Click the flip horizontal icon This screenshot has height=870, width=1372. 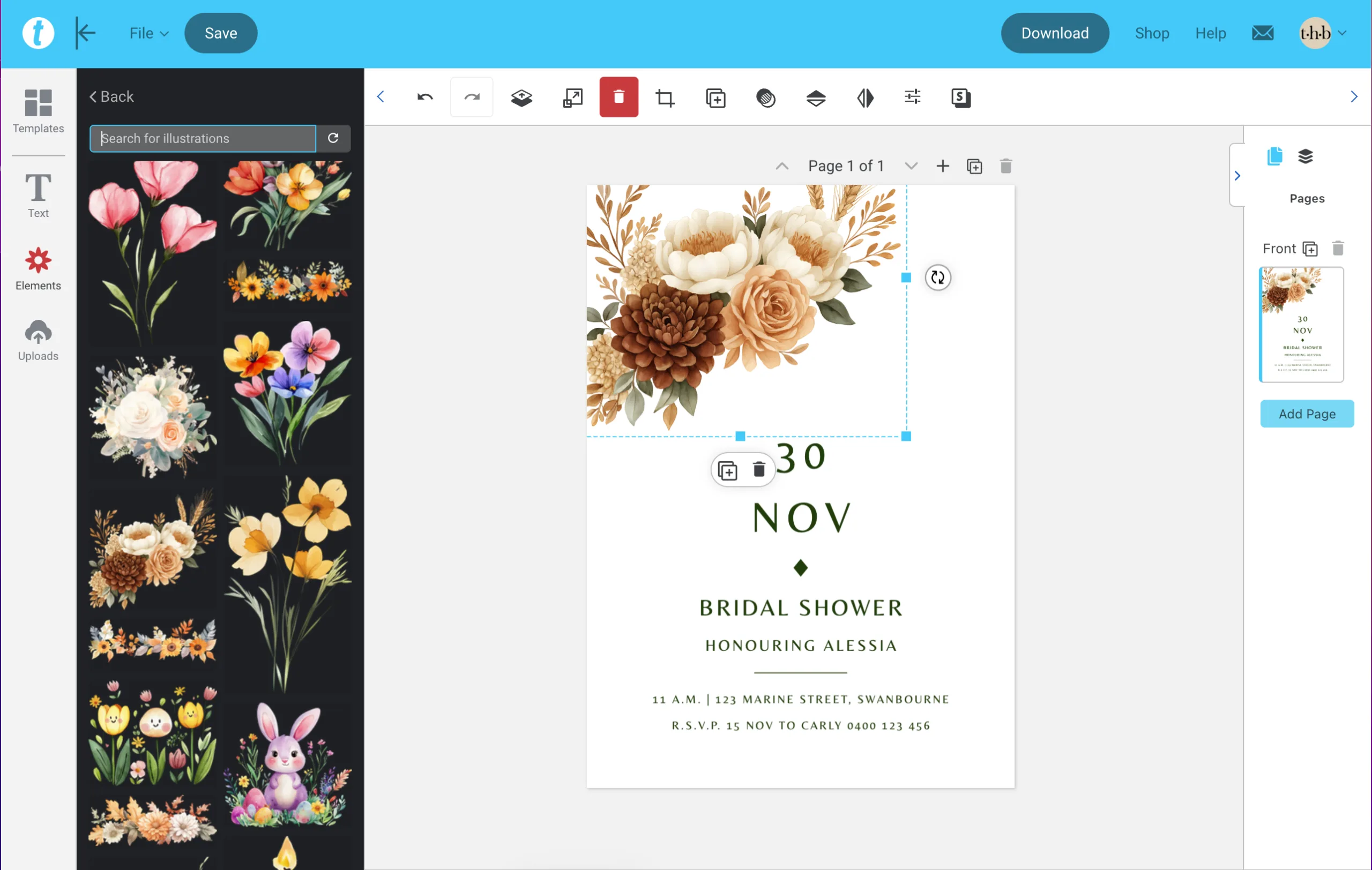tap(865, 98)
